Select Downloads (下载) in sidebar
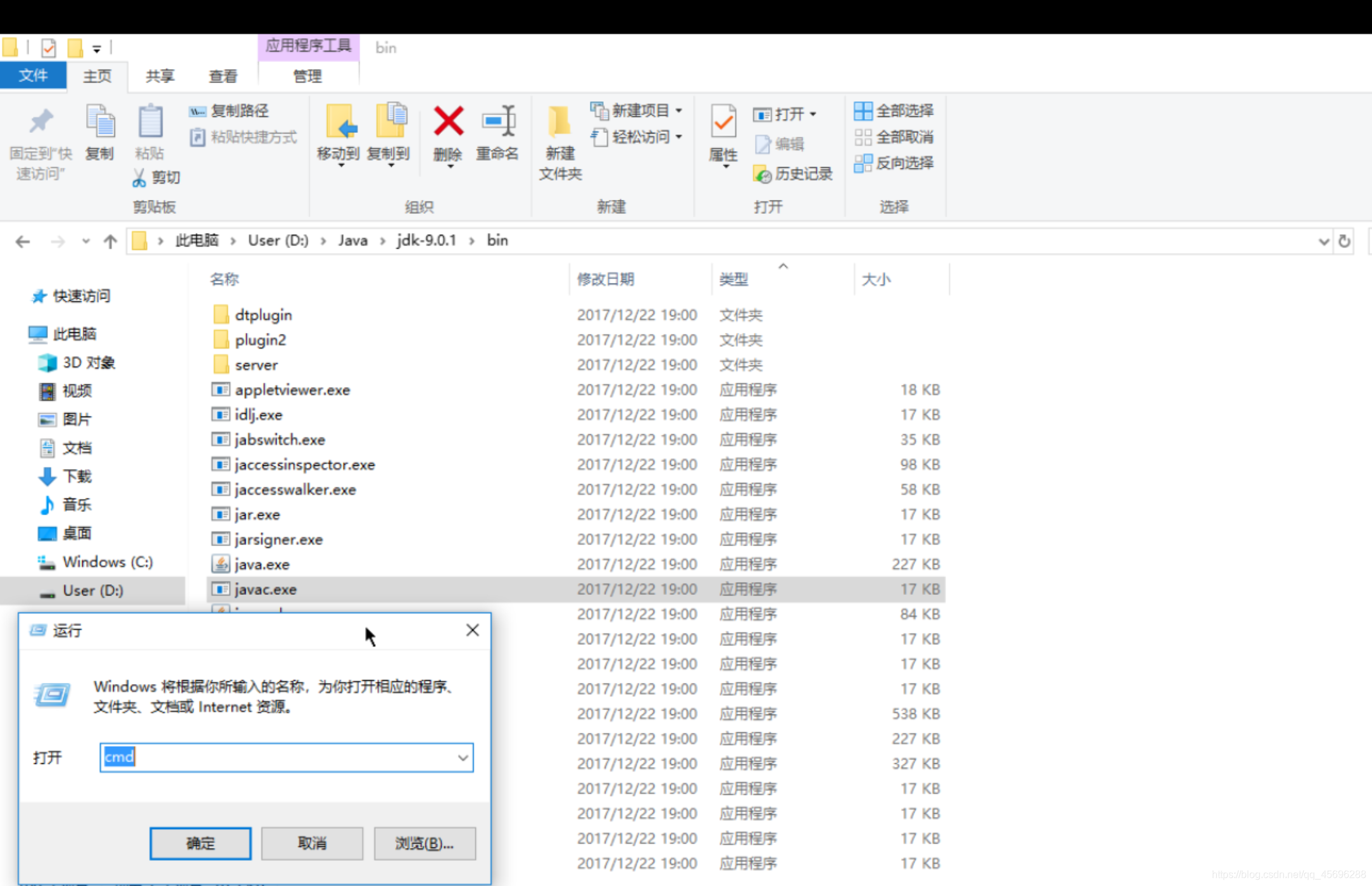Viewport: 1372px width, 886px height. [x=65, y=477]
